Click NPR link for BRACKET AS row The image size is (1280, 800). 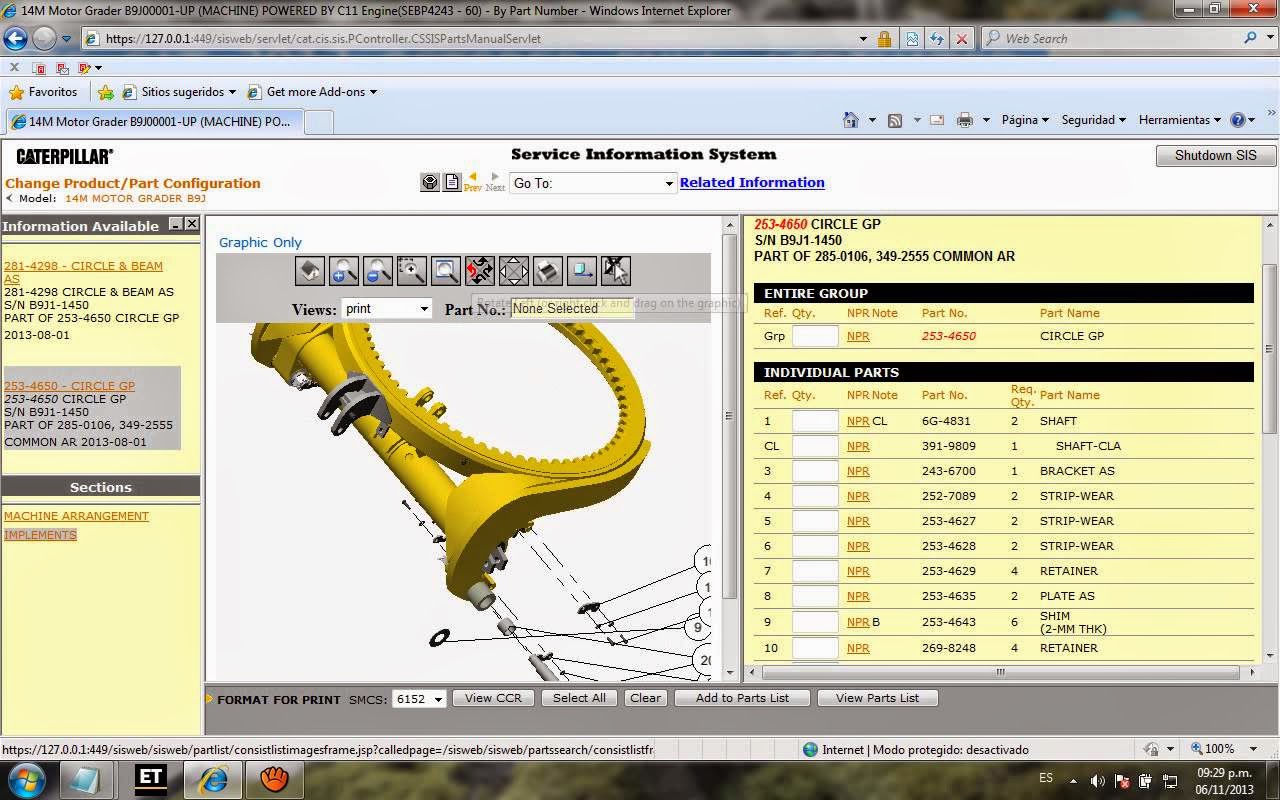858,471
